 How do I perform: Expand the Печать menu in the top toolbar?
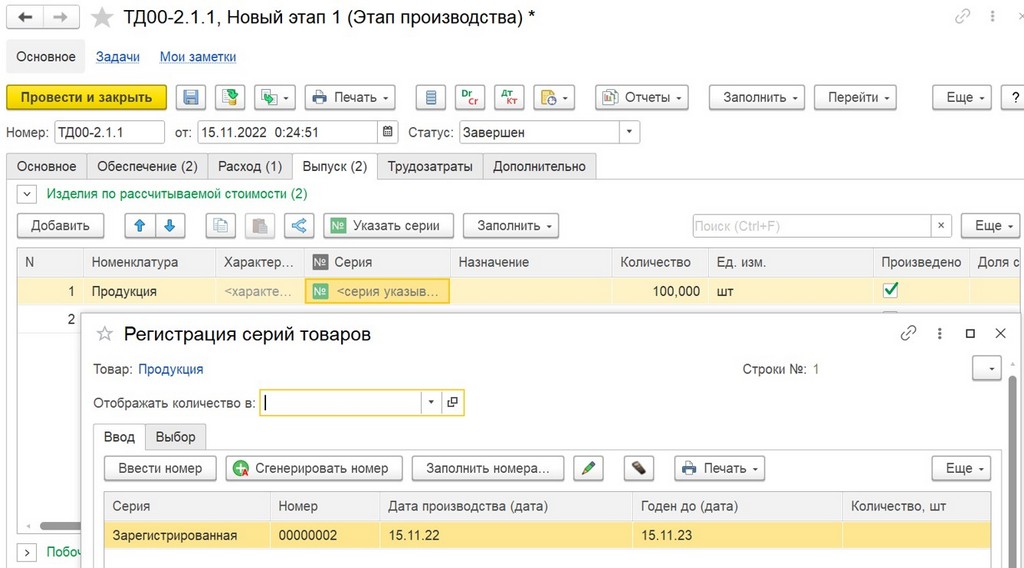click(351, 97)
